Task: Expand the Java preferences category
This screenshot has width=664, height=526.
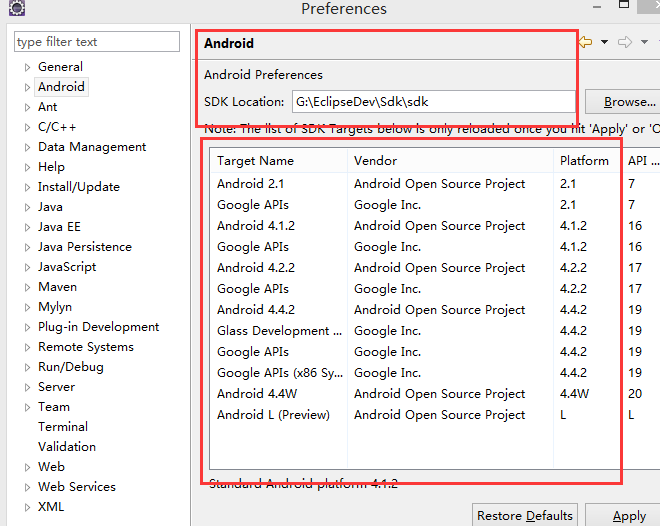Action: click(28, 207)
